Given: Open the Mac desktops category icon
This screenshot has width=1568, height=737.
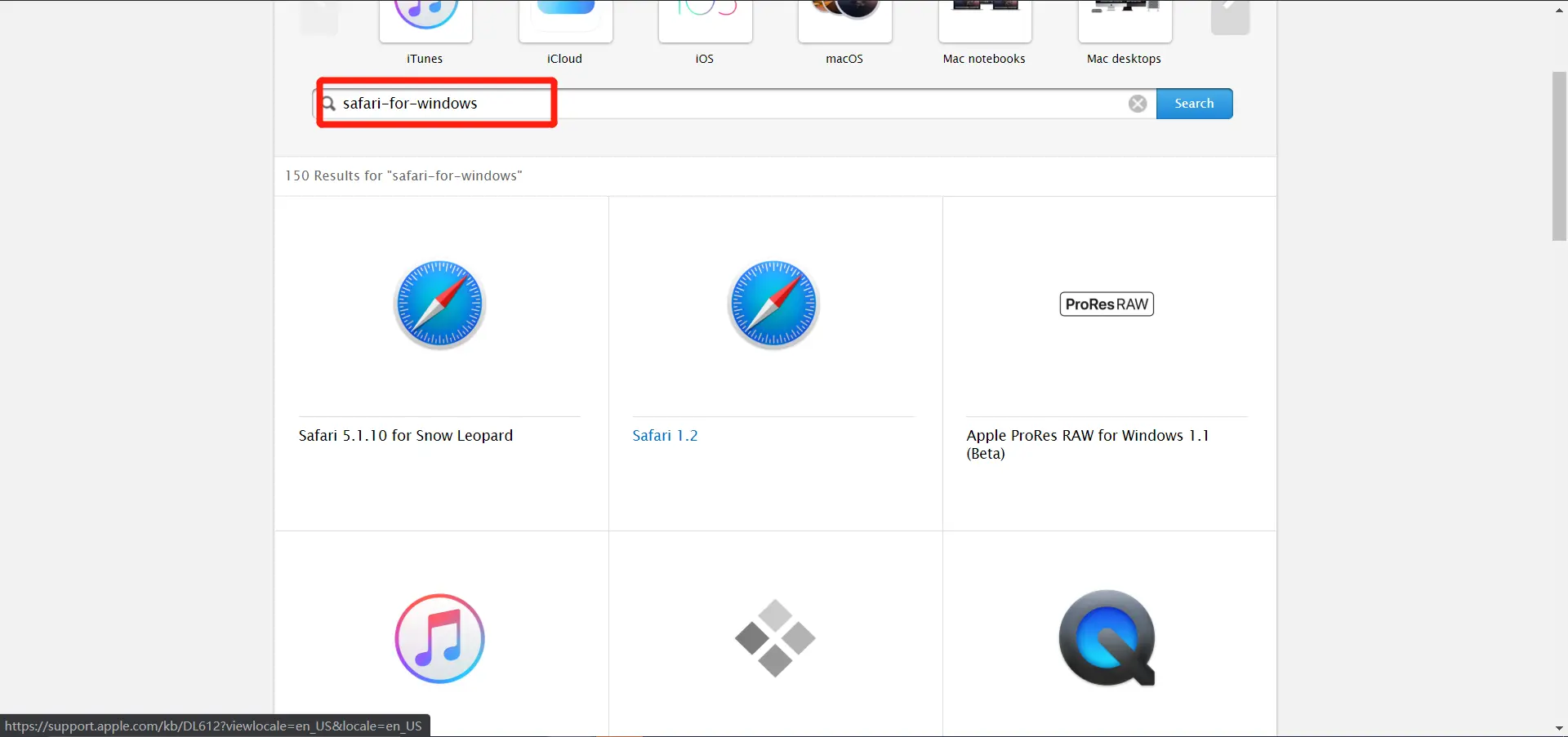Looking at the screenshot, I should point(1125,20).
